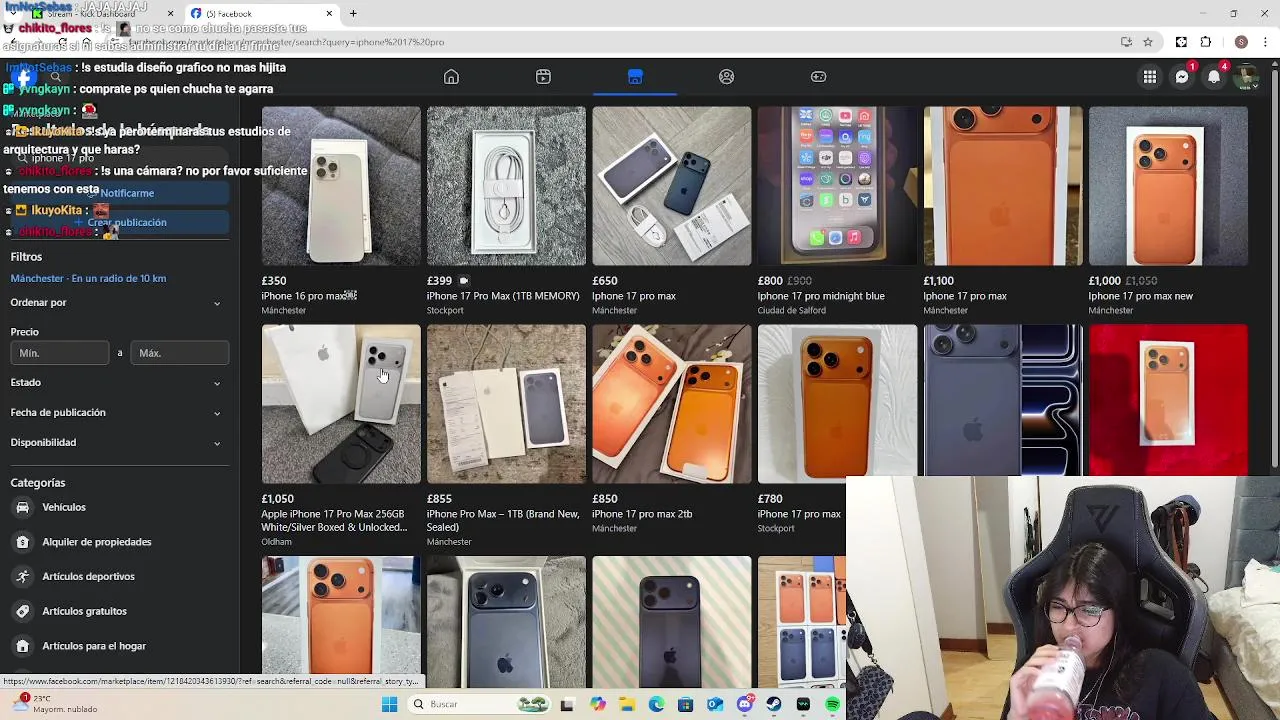Open the Facebook Groups icon
The image size is (1280, 720).
pos(727,77)
